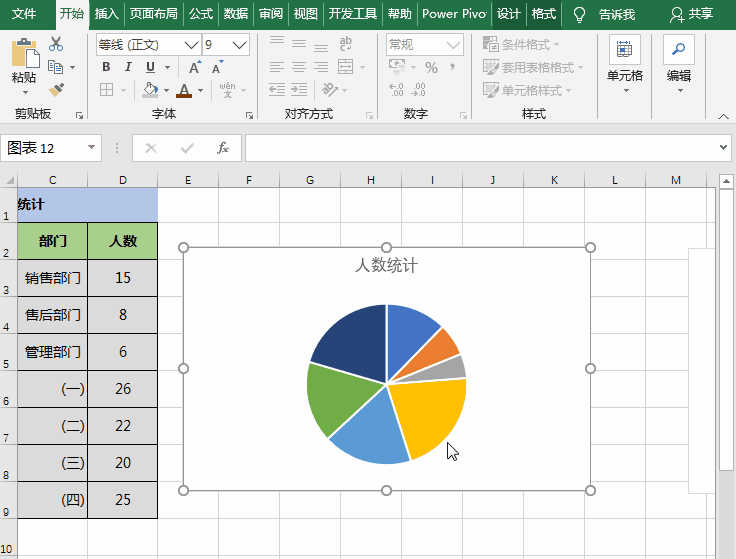Increase decimal places
Screen dimensions: 736x559
pos(397,89)
